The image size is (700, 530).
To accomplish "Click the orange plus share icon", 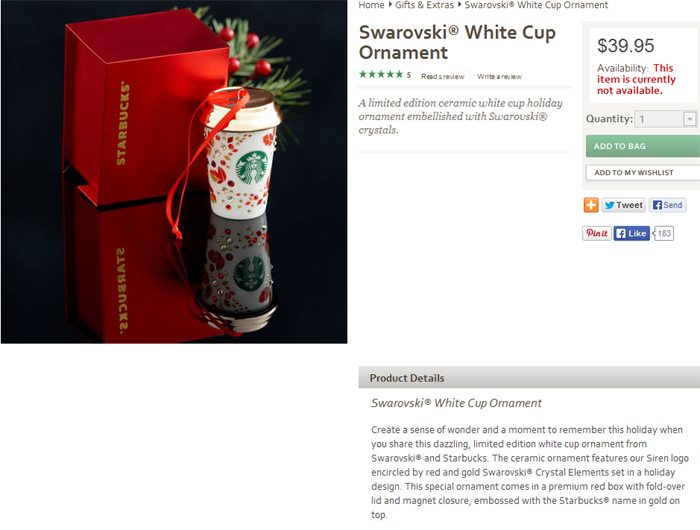I will (x=591, y=205).
